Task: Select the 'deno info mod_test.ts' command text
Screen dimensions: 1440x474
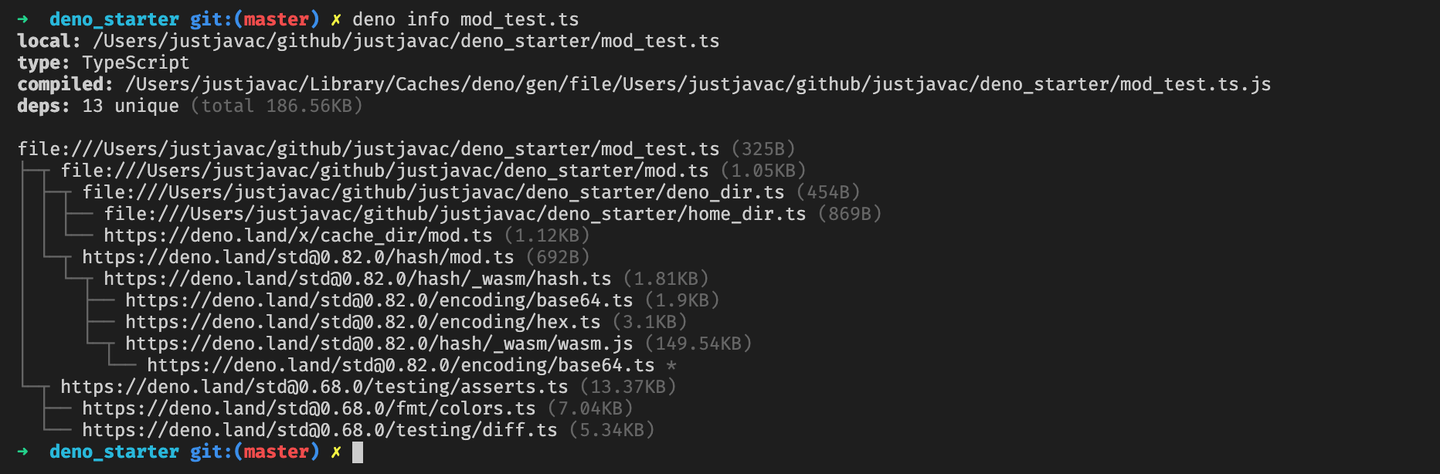Action: [x=465, y=19]
